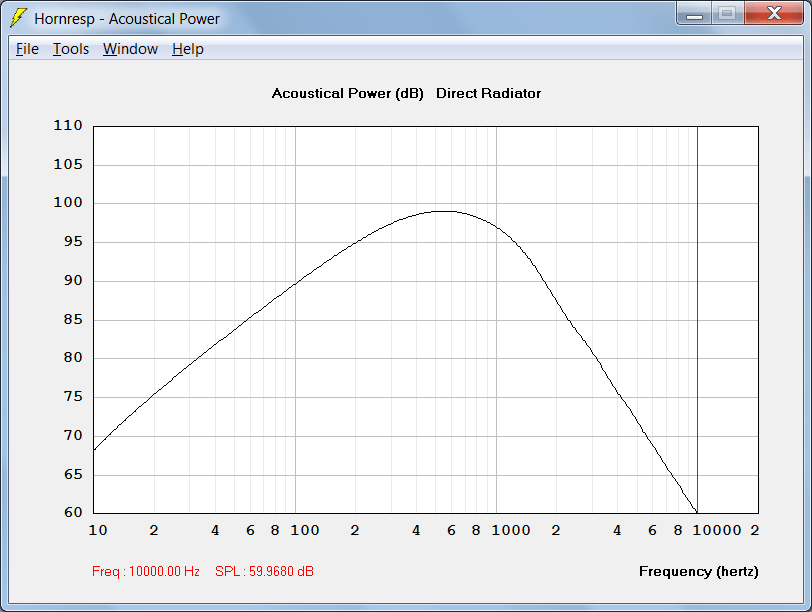Open the Window menu
Image resolution: width=812 pixels, height=612 pixels.
tap(130, 49)
